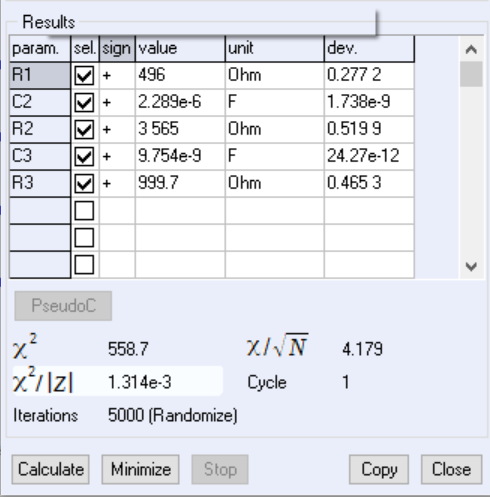Click the scroll up arrow of results table
This screenshot has width=490, height=498.
coord(471,49)
